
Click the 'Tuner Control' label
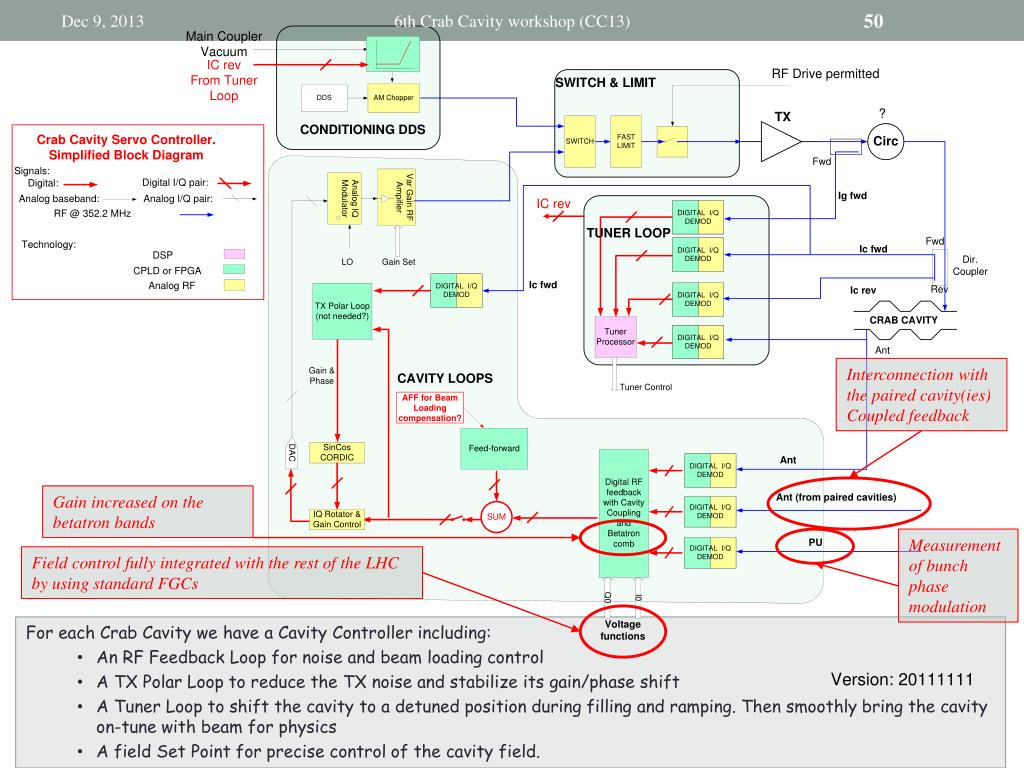point(646,387)
